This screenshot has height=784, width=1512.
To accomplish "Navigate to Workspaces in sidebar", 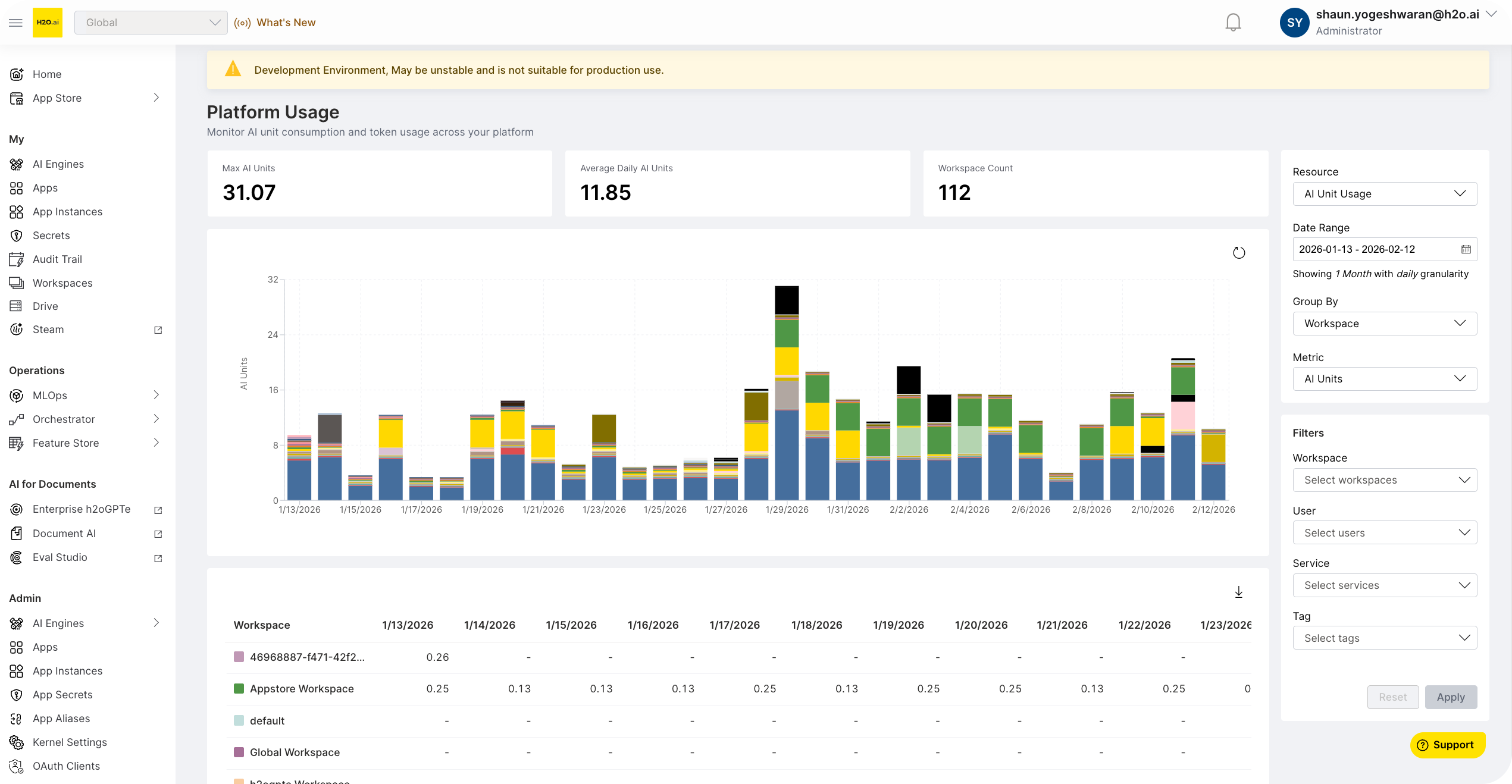I will pos(62,283).
